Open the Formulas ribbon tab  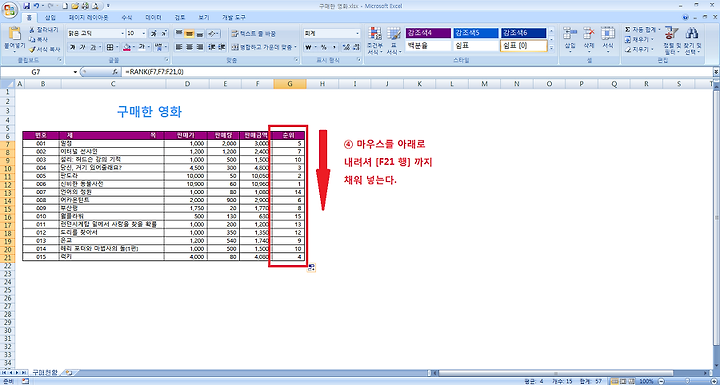126,17
